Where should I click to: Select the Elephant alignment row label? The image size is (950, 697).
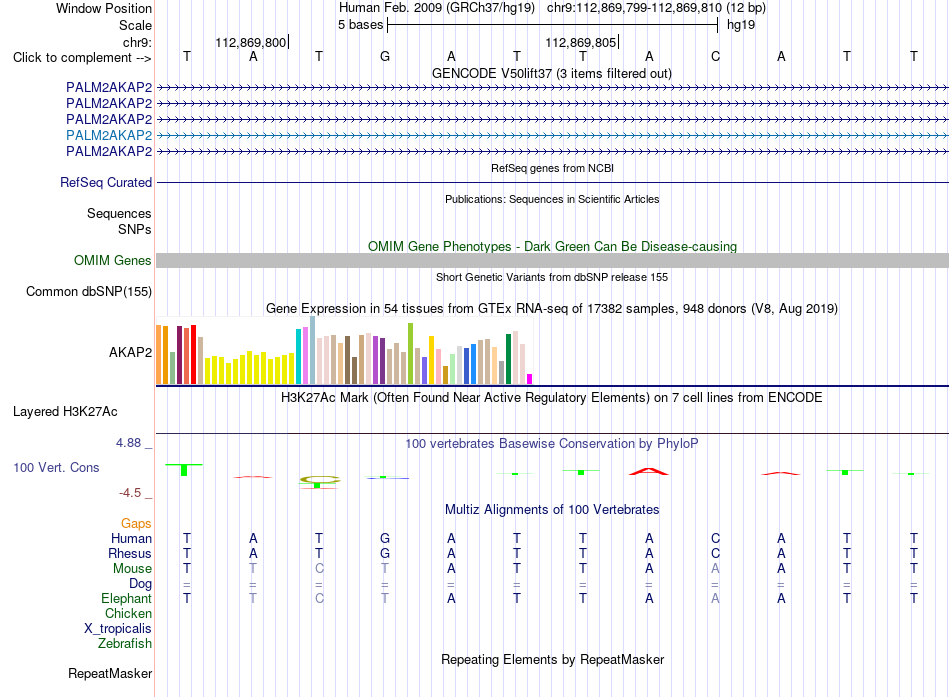[126, 598]
